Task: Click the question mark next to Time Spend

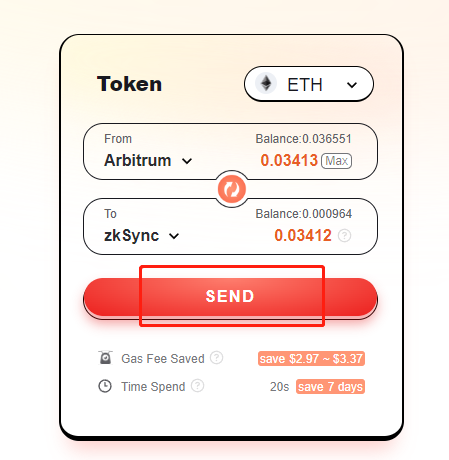Action: pos(197,386)
